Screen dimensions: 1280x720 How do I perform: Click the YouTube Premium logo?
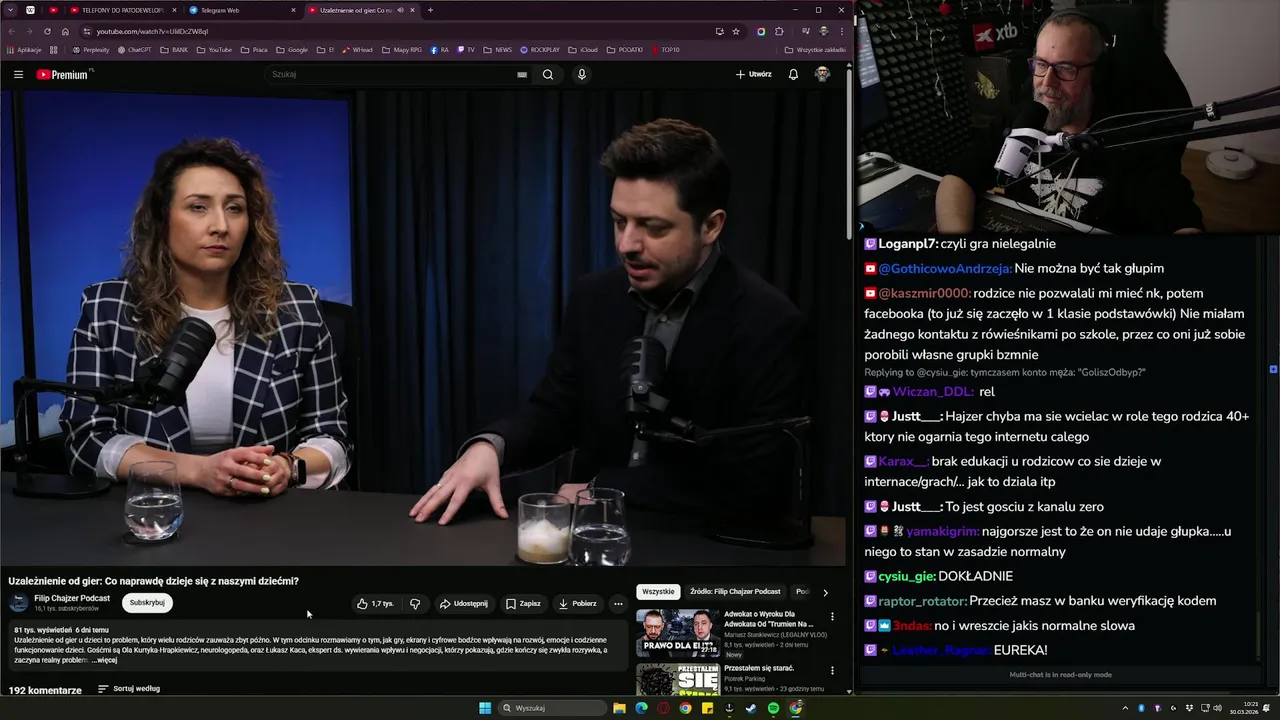point(62,74)
